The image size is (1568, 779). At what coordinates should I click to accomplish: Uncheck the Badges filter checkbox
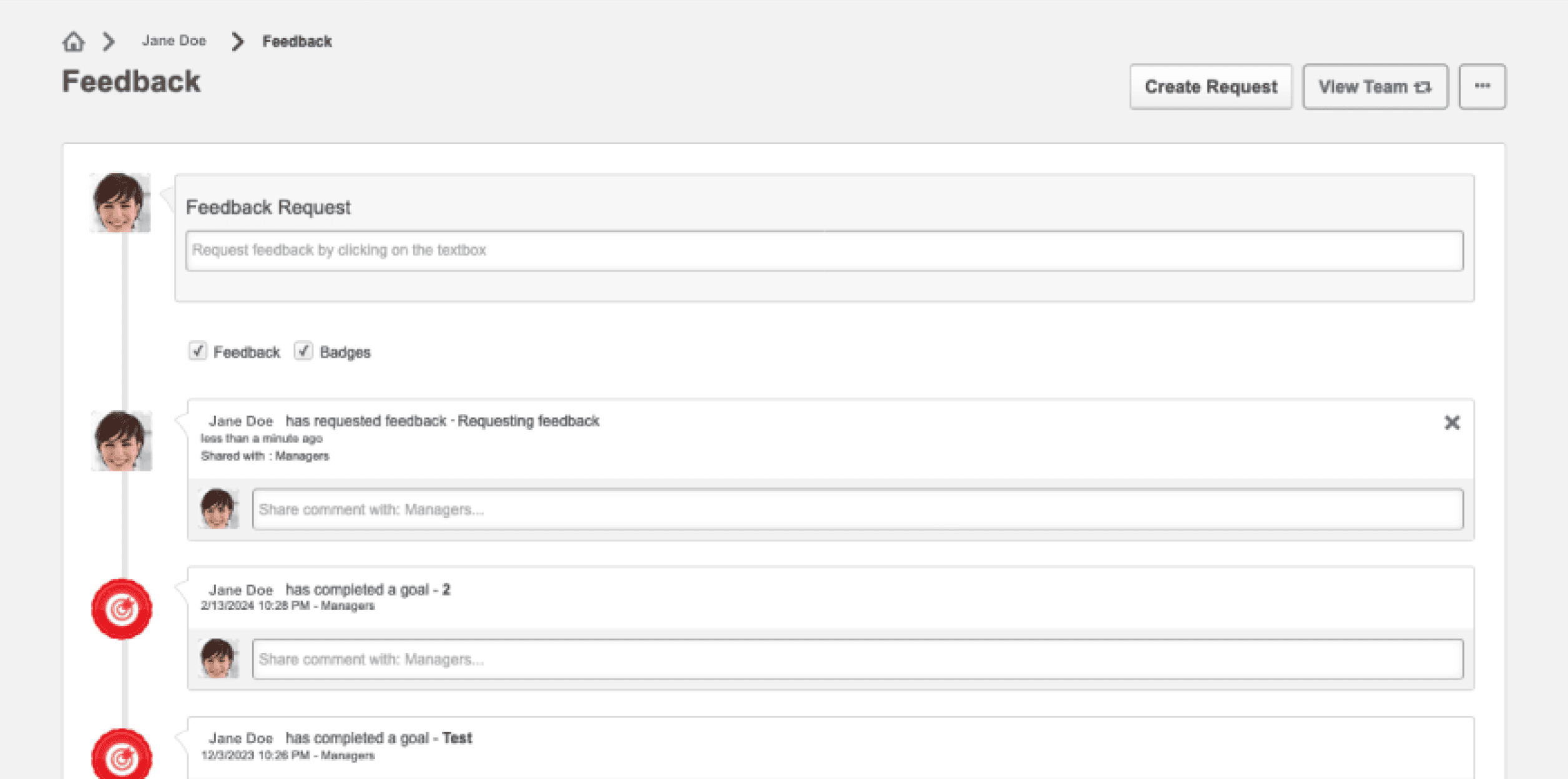click(x=303, y=351)
